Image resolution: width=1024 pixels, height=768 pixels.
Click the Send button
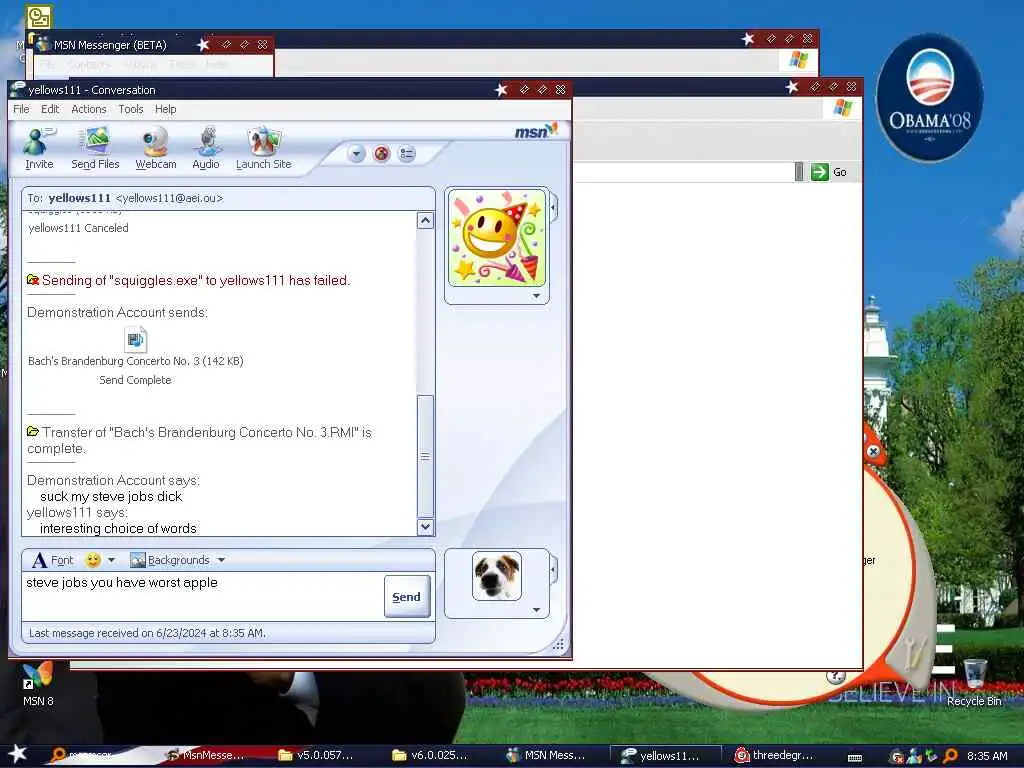click(406, 596)
